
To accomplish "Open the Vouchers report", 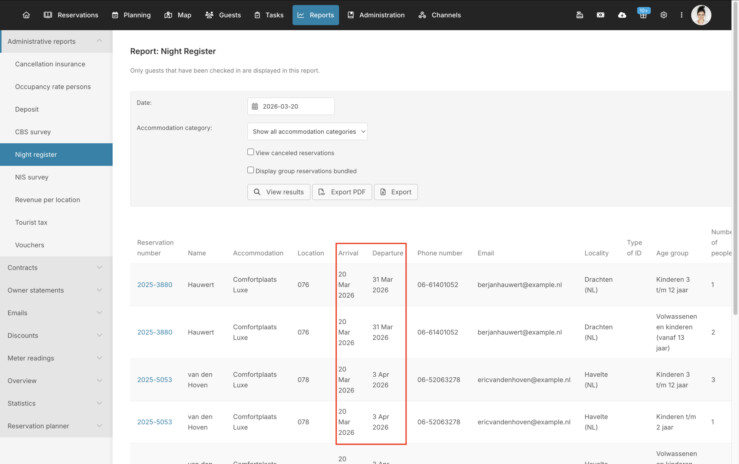I will pos(30,245).
